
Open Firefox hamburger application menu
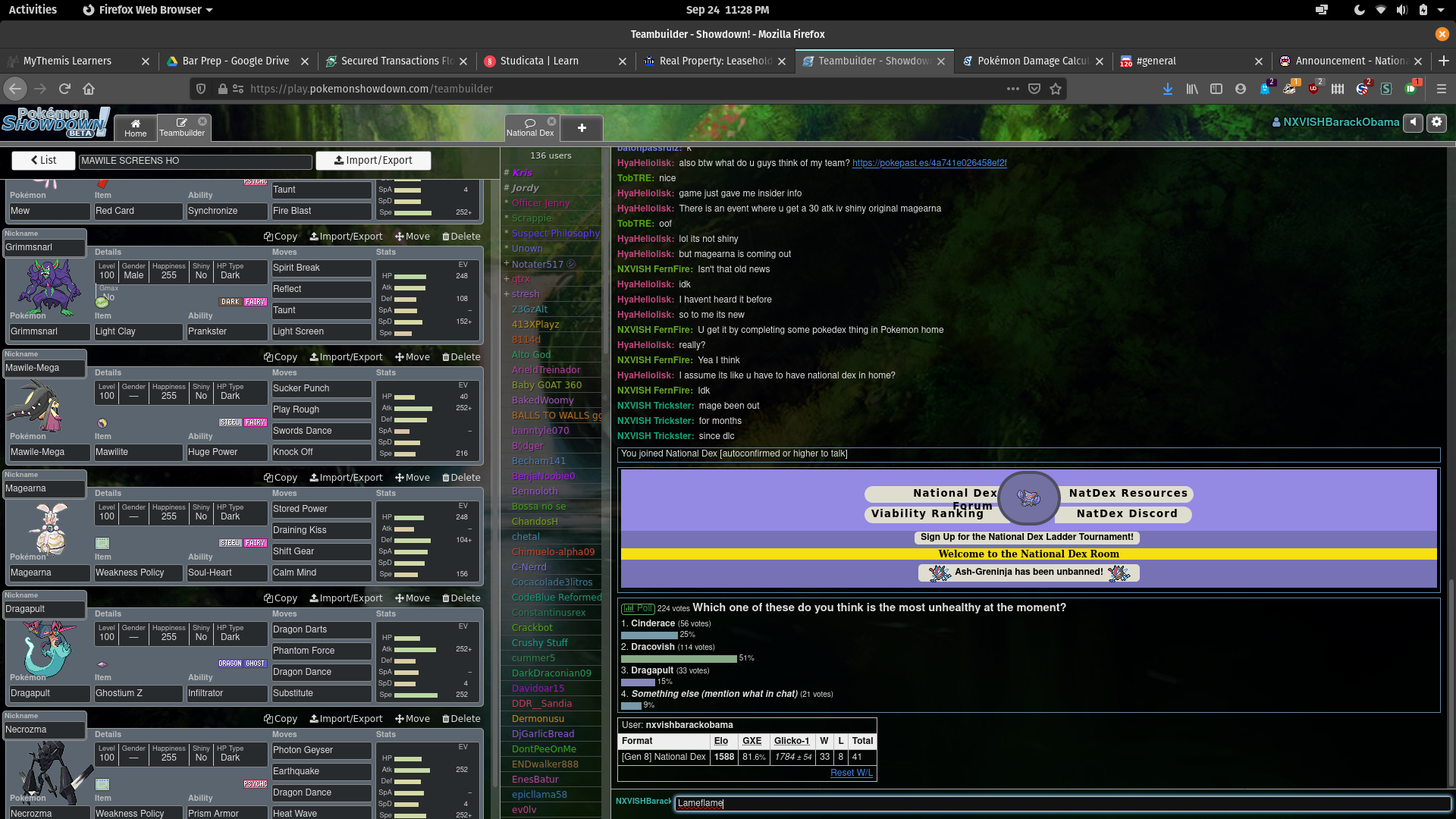point(1442,89)
